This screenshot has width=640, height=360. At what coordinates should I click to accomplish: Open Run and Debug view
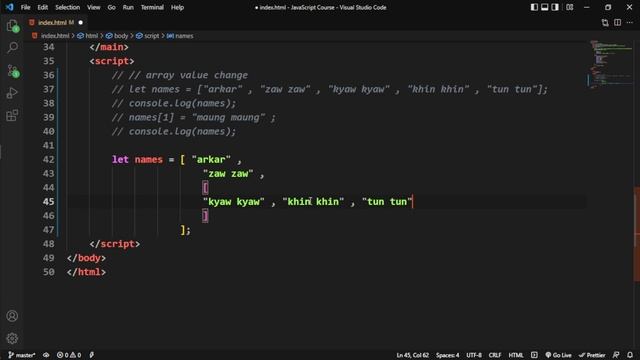12,93
